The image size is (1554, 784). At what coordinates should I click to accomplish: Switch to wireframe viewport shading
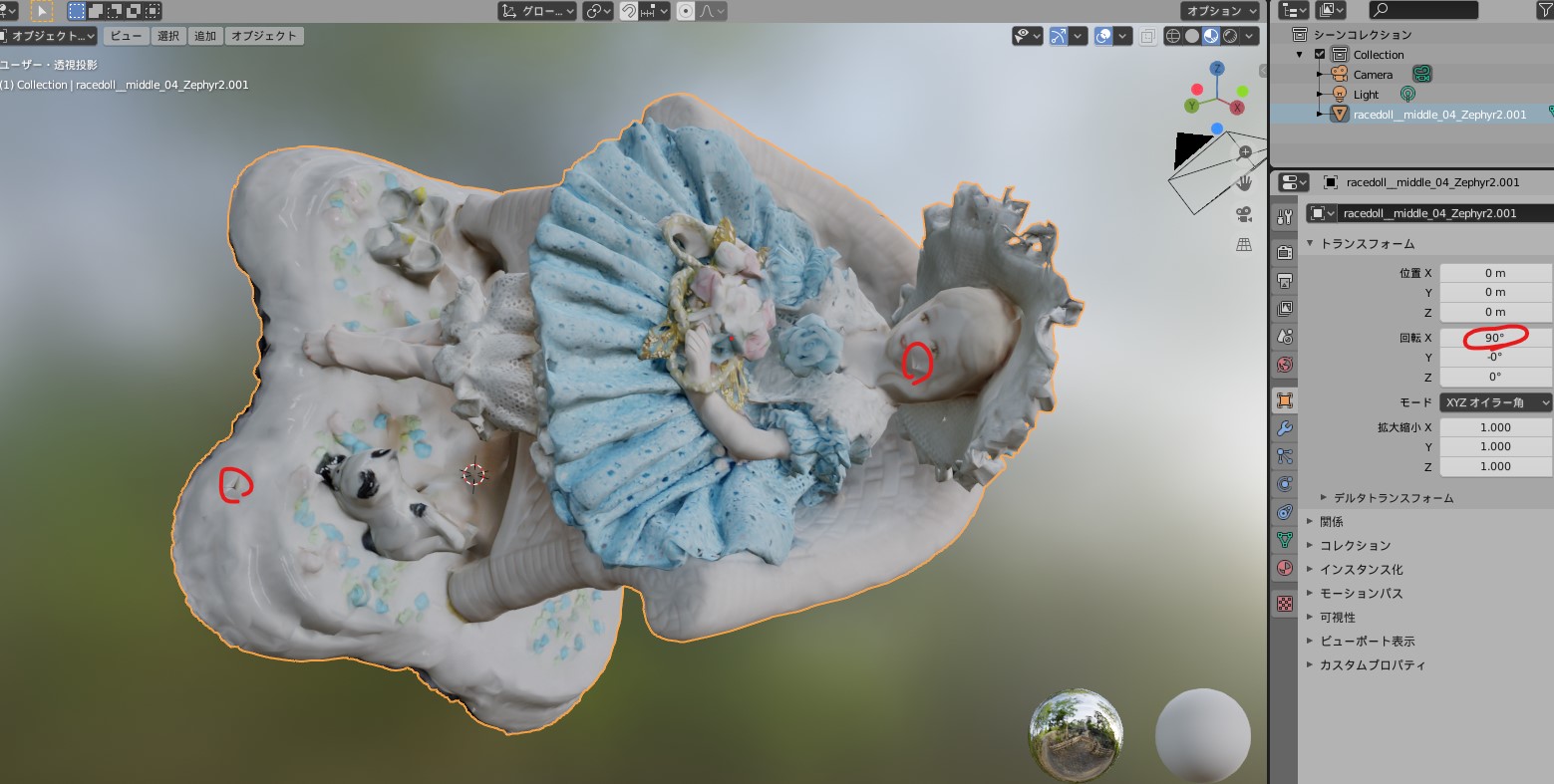(x=1172, y=36)
